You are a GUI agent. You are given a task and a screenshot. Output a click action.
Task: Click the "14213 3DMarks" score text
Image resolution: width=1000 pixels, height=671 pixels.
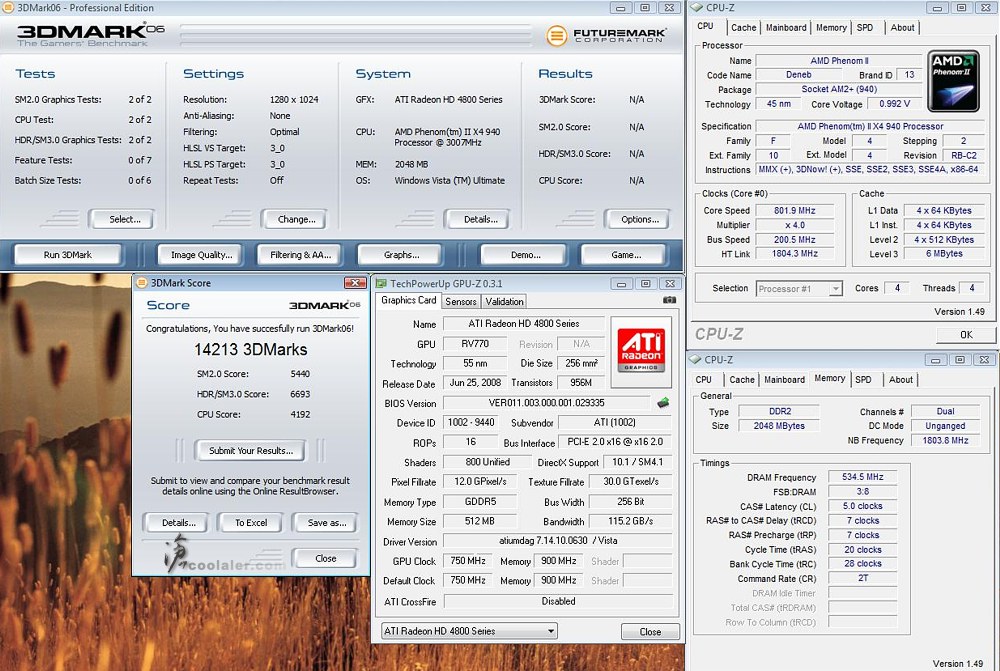[x=251, y=350]
